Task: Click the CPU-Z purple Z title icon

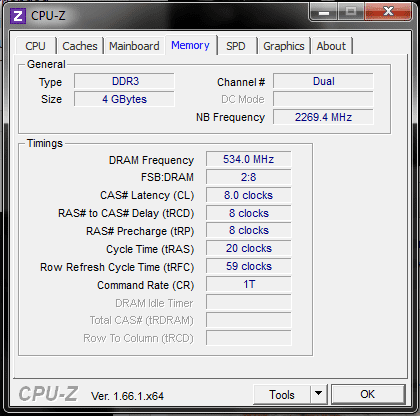Action: click(18, 16)
